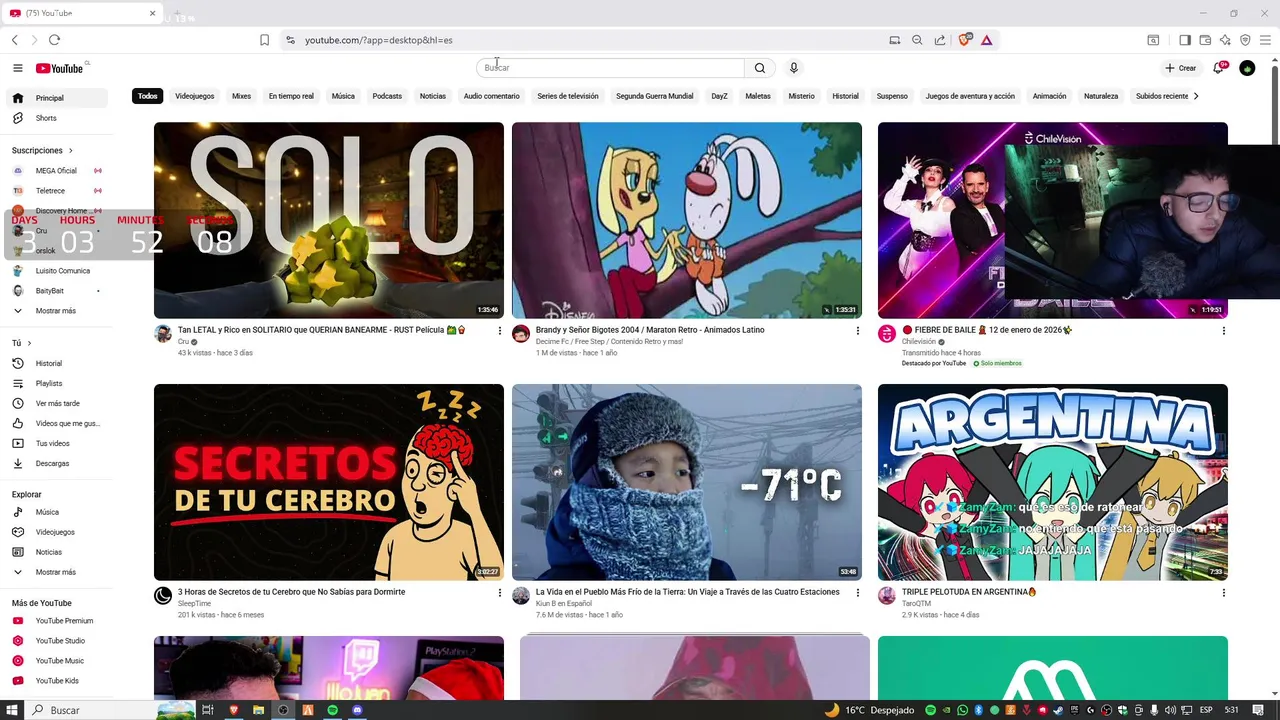The height and width of the screenshot is (720, 1280).
Task: Open Tus videos in sidebar
Action: tap(59, 443)
